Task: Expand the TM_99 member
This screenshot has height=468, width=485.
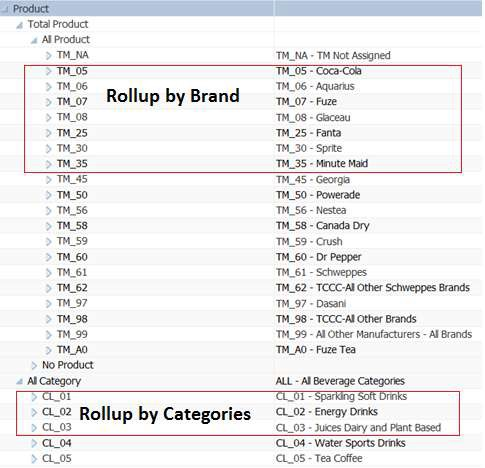Action: pyautogui.click(x=49, y=335)
